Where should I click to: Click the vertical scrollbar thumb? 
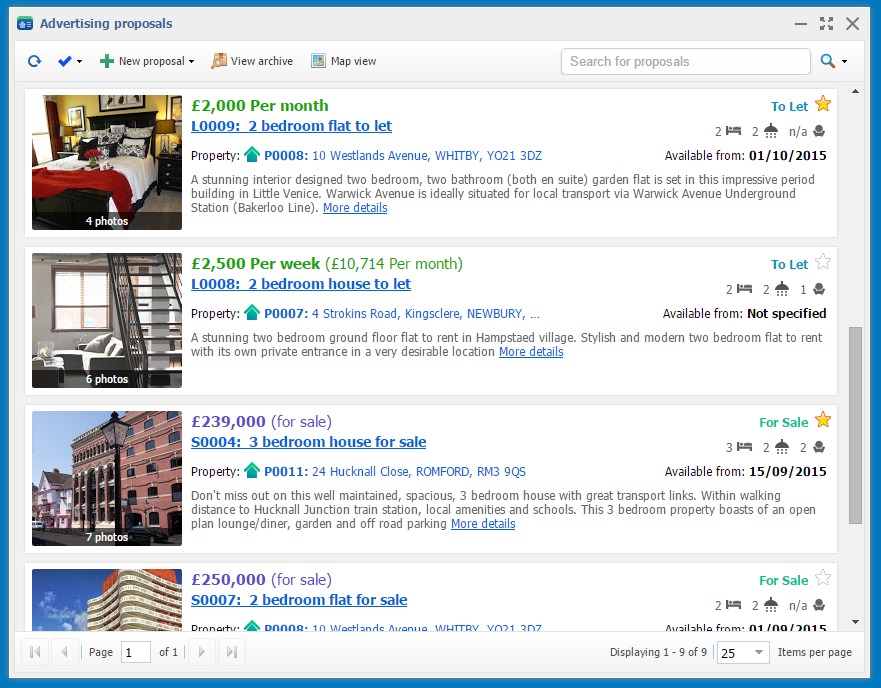click(x=855, y=425)
